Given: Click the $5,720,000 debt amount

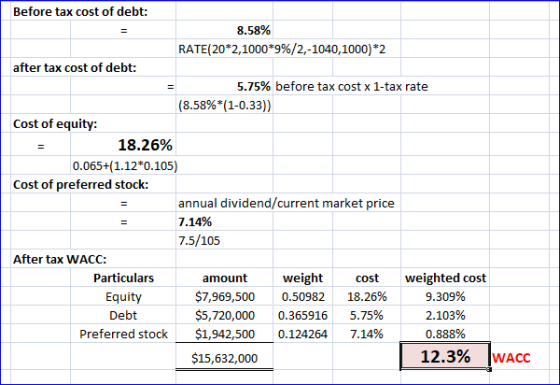Looking at the screenshot, I should (x=225, y=315).
